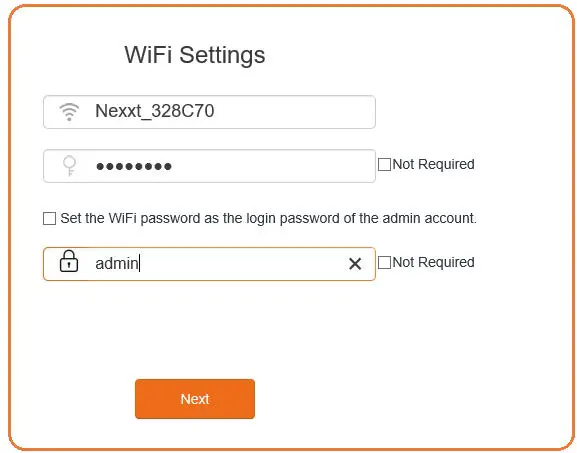Click the Next button
Image resolution: width=577 pixels, height=453 pixels.
click(195, 399)
